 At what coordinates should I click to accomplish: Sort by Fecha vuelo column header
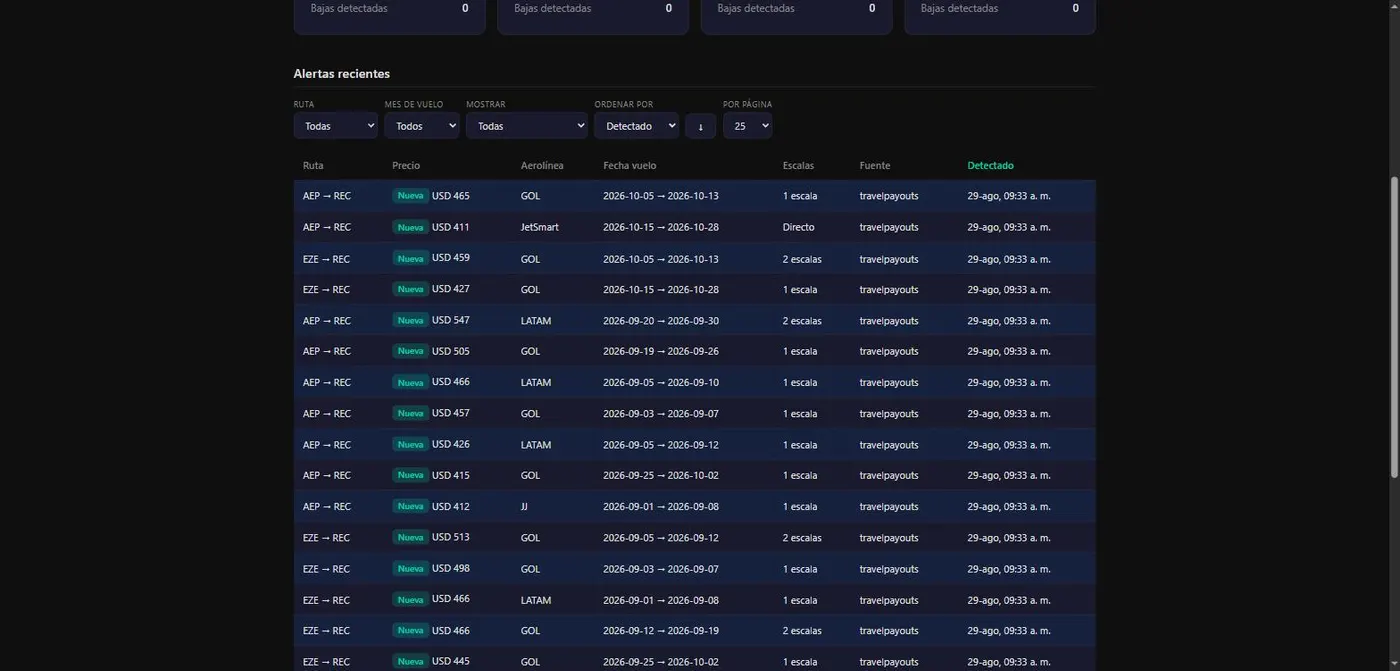(x=630, y=166)
